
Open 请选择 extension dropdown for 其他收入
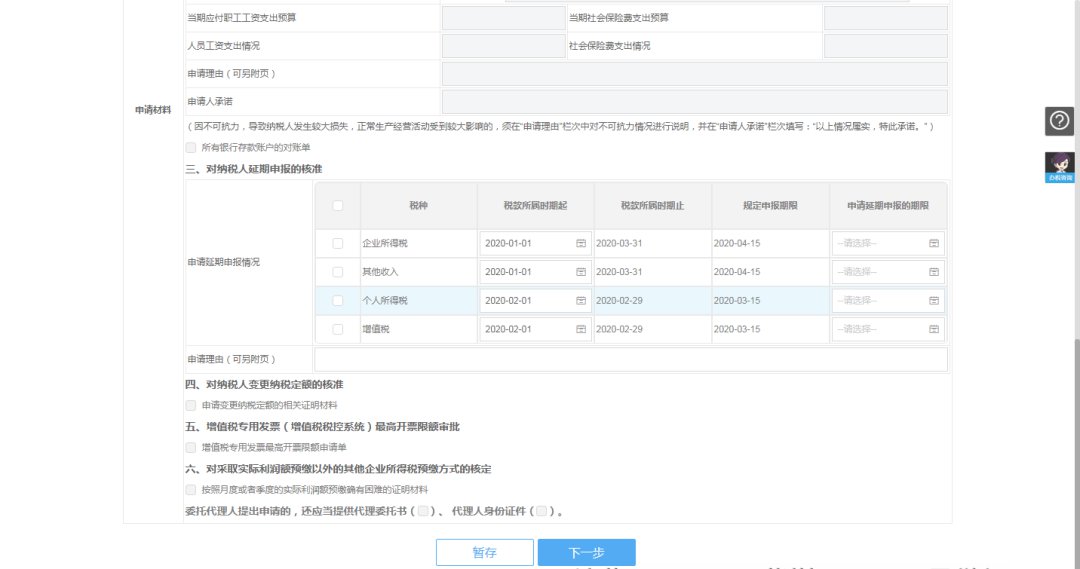coord(887,272)
